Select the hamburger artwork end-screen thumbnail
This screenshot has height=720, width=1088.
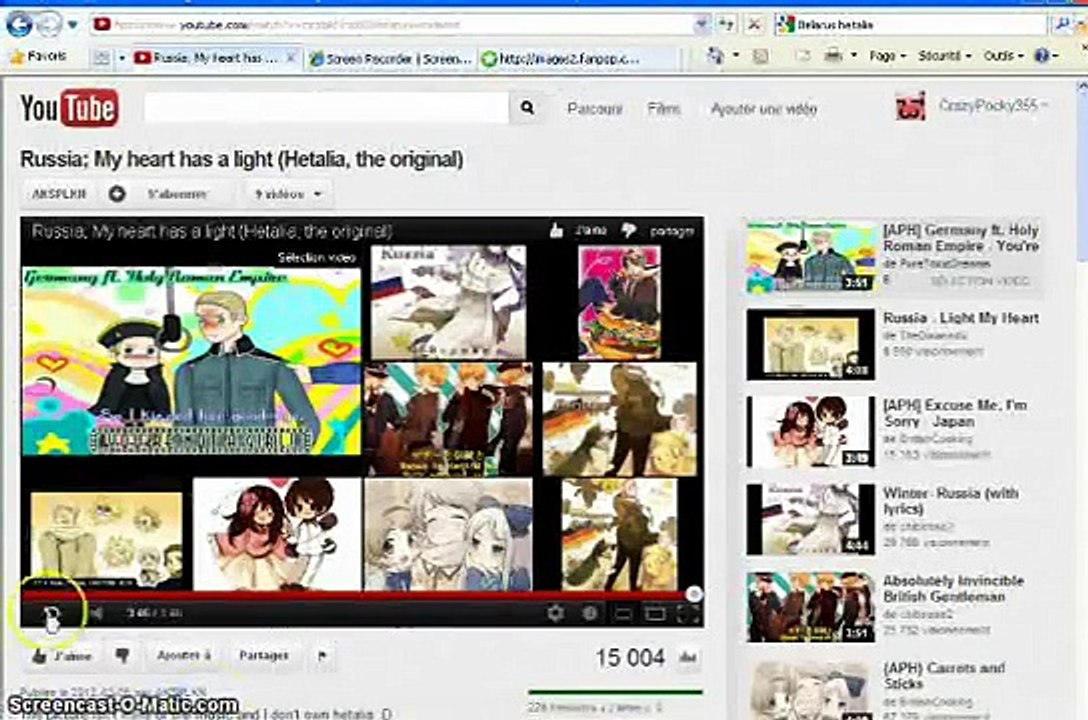(619, 303)
